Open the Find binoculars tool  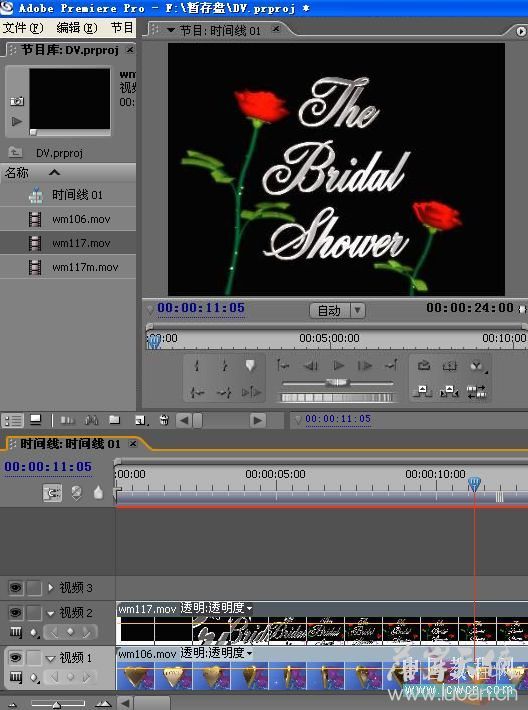[91, 421]
